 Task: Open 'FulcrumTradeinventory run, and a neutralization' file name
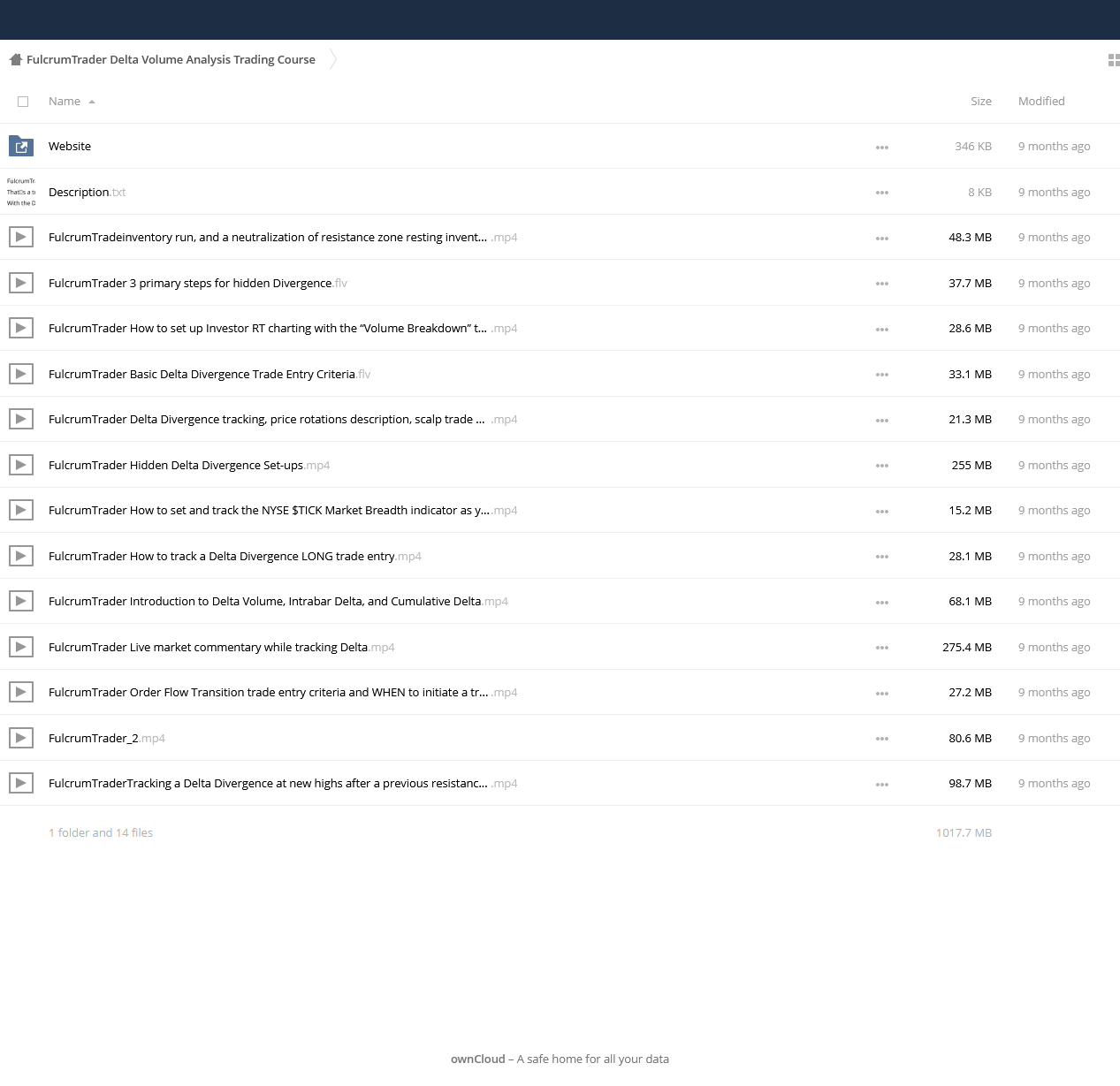283,238
